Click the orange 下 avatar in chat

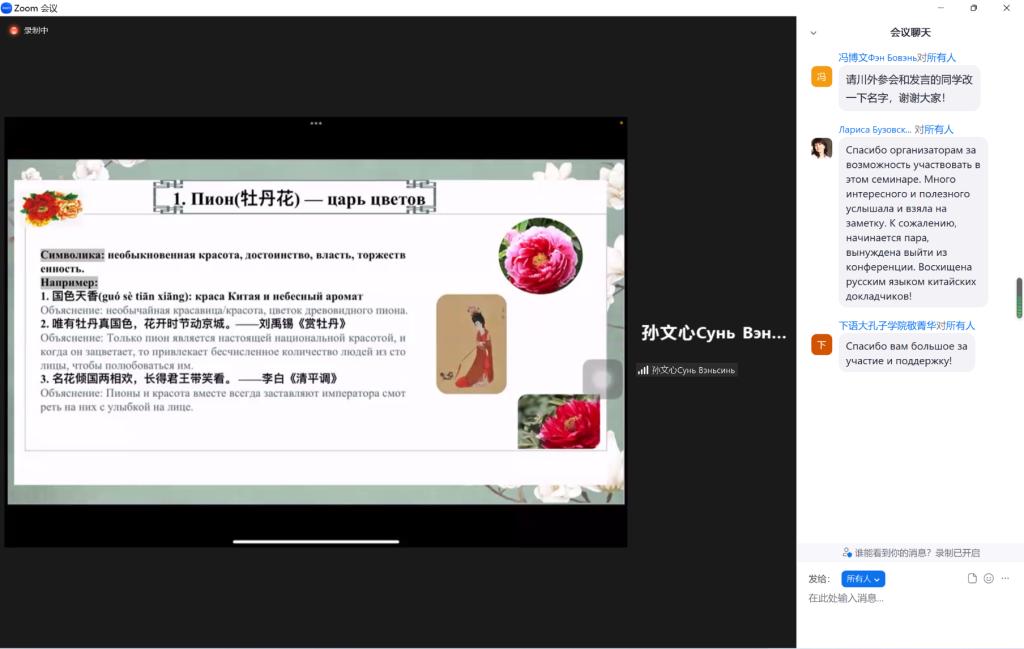click(821, 345)
